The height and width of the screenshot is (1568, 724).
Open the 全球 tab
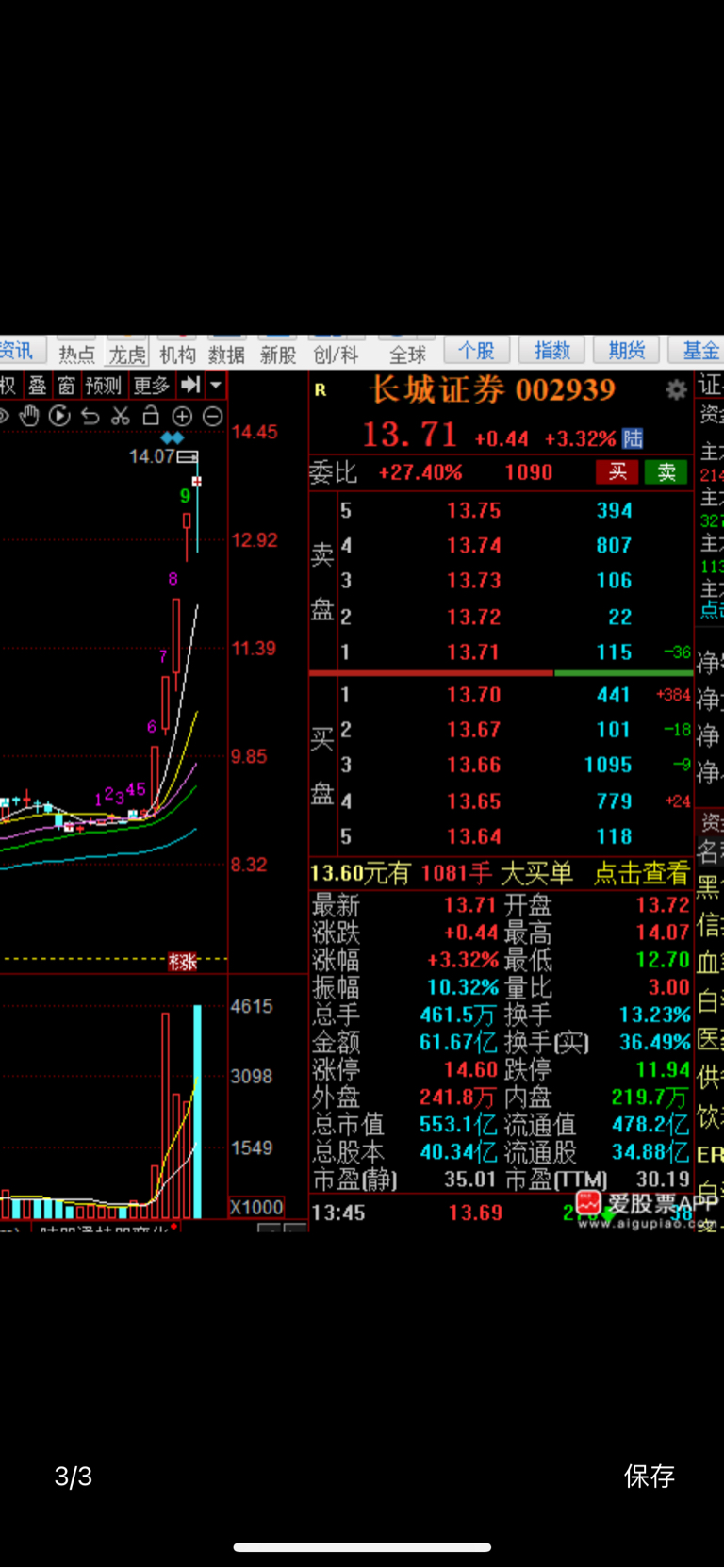pyautogui.click(x=407, y=354)
